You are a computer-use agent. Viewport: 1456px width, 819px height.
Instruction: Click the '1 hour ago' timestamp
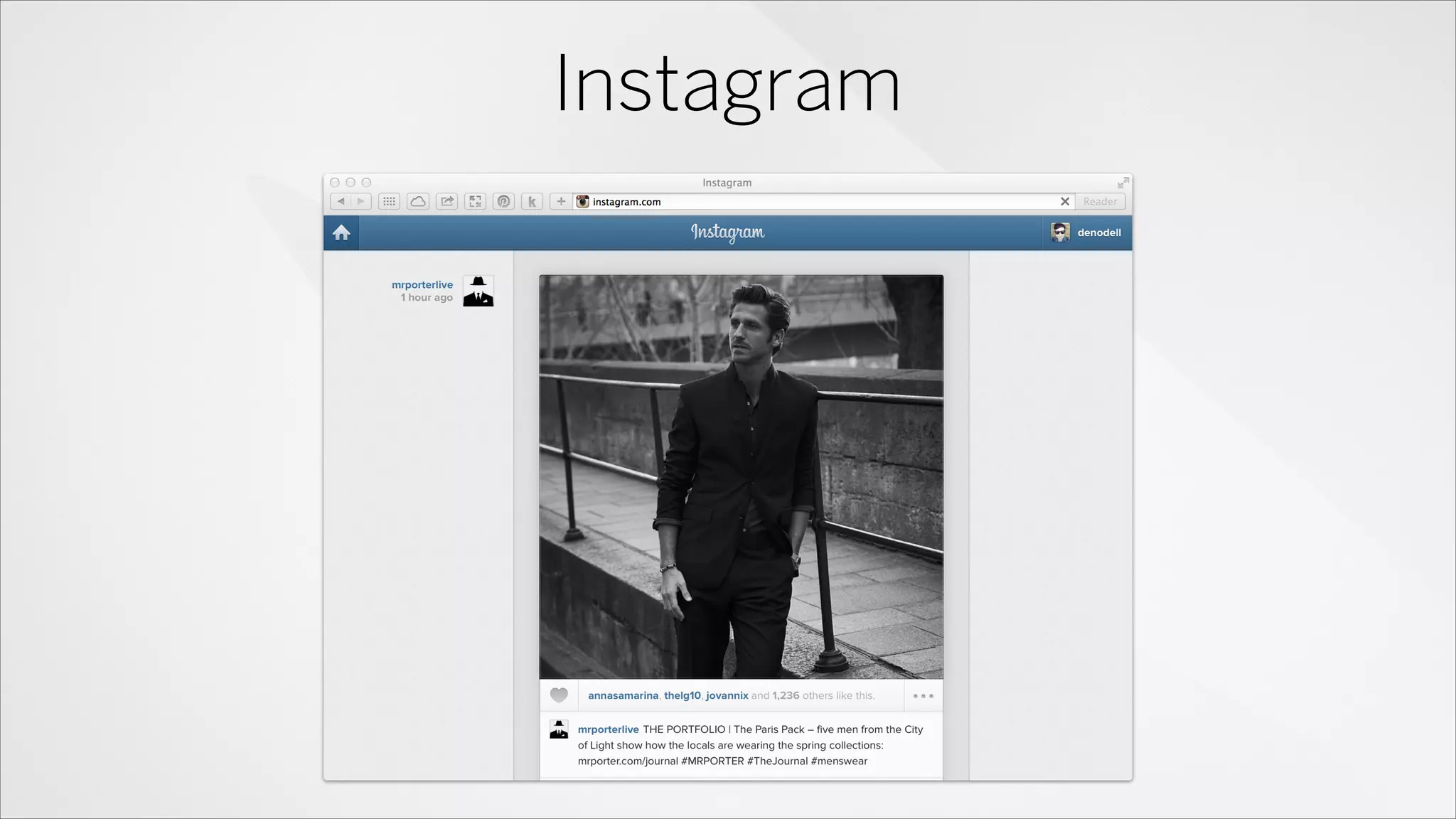(427, 297)
